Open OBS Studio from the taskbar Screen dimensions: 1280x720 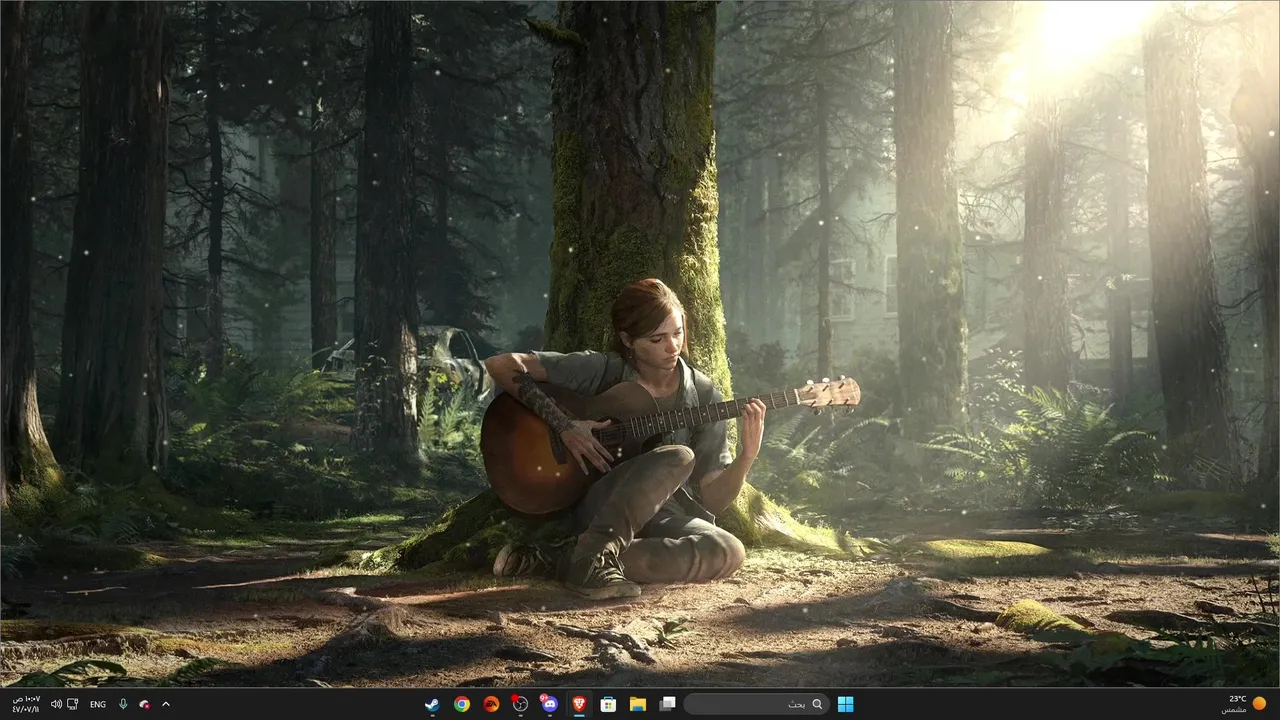click(519, 704)
